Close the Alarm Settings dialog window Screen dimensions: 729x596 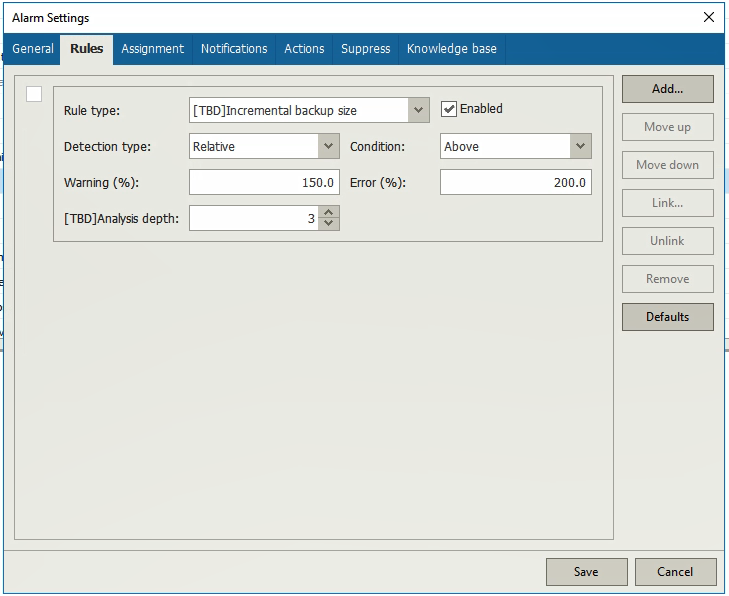tap(709, 17)
